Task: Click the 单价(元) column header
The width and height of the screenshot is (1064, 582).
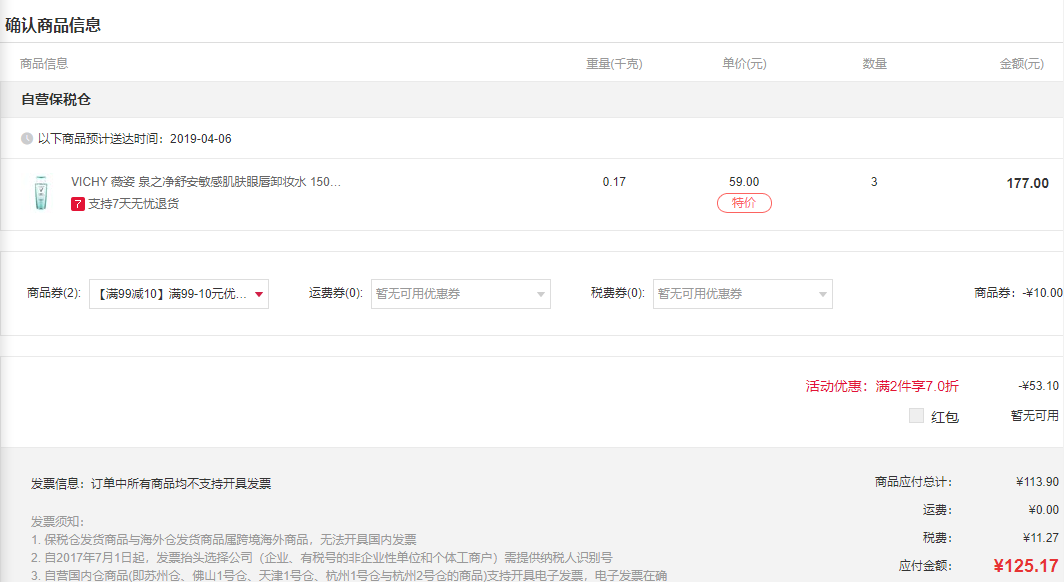Action: [744, 64]
